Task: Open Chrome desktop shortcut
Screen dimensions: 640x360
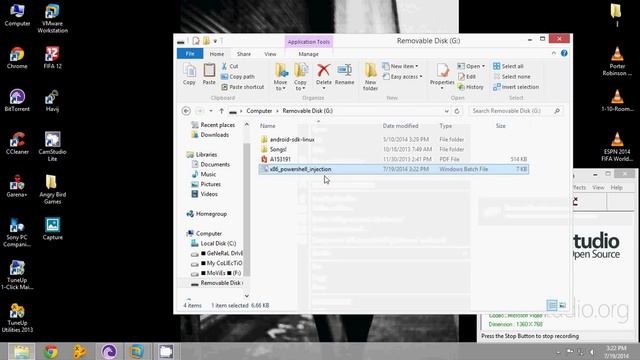Action: [17, 58]
